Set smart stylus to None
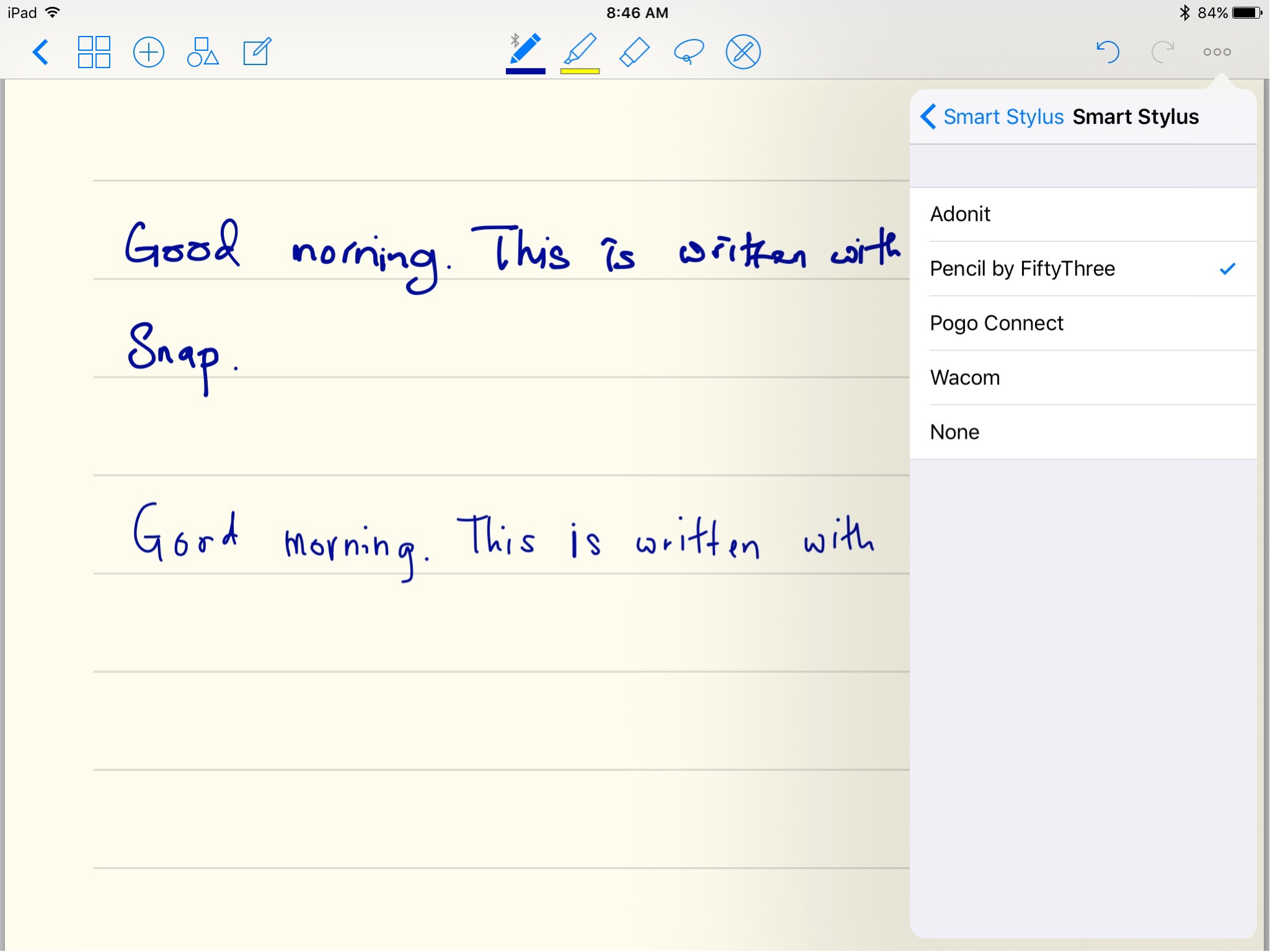The image size is (1270, 952). pos(1083,433)
